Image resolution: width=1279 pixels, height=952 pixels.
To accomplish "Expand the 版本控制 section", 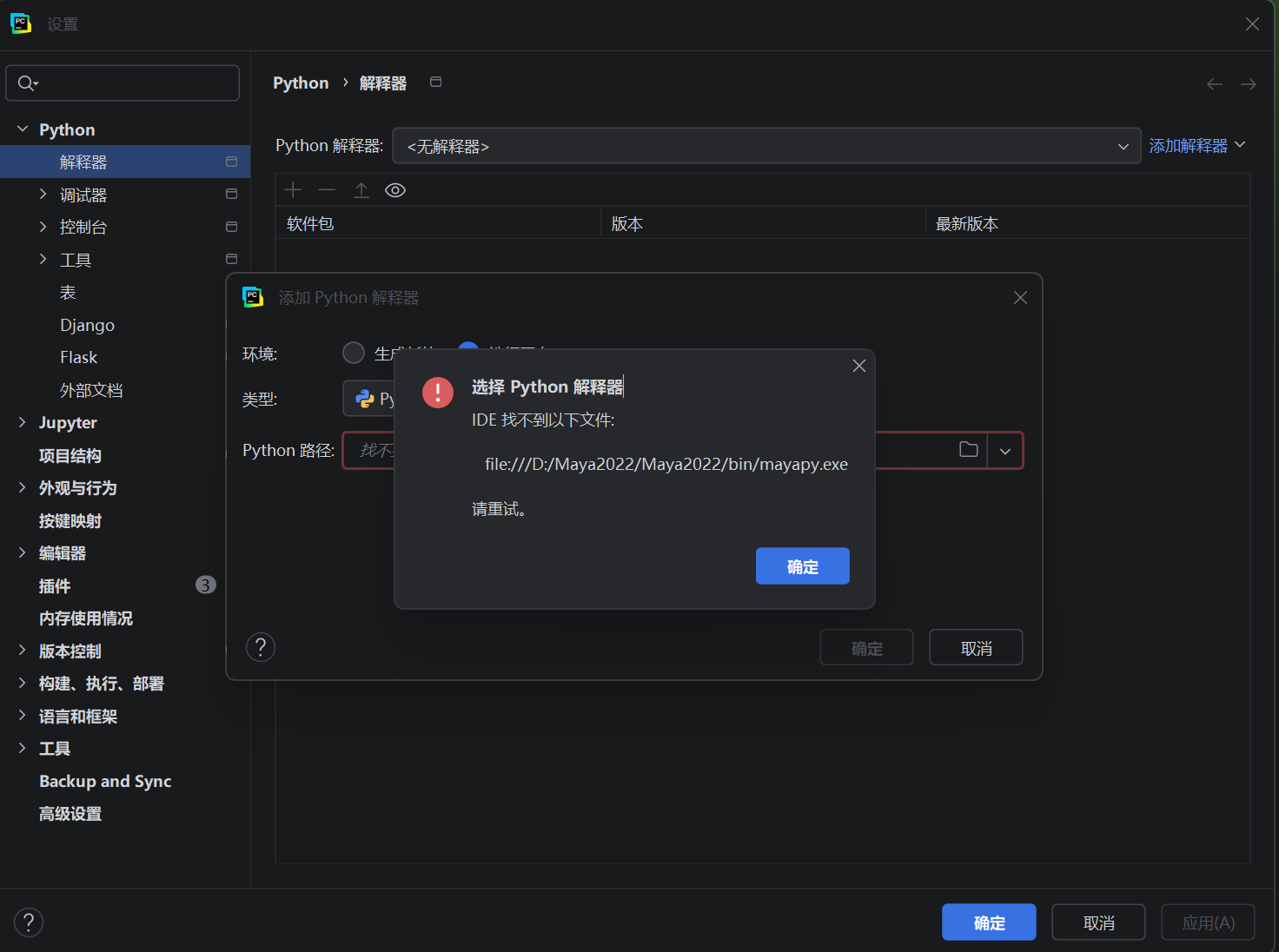I will (23, 651).
